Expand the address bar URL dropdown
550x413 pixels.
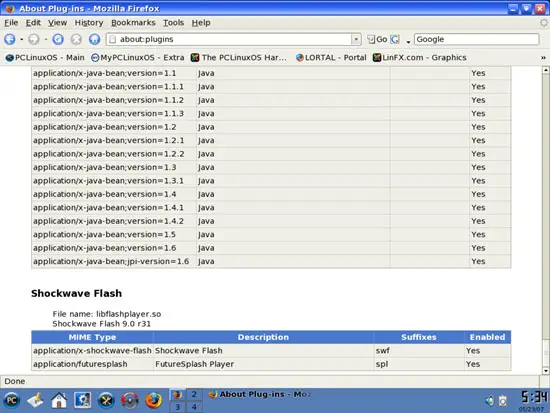click(x=356, y=39)
